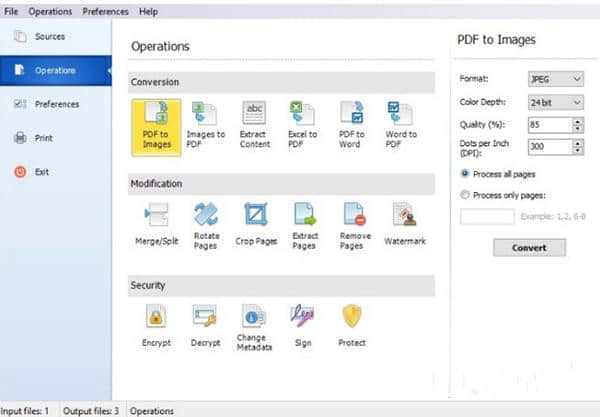Select the PDF to Images conversion icon
This screenshot has height=417, width=600.
[156, 125]
